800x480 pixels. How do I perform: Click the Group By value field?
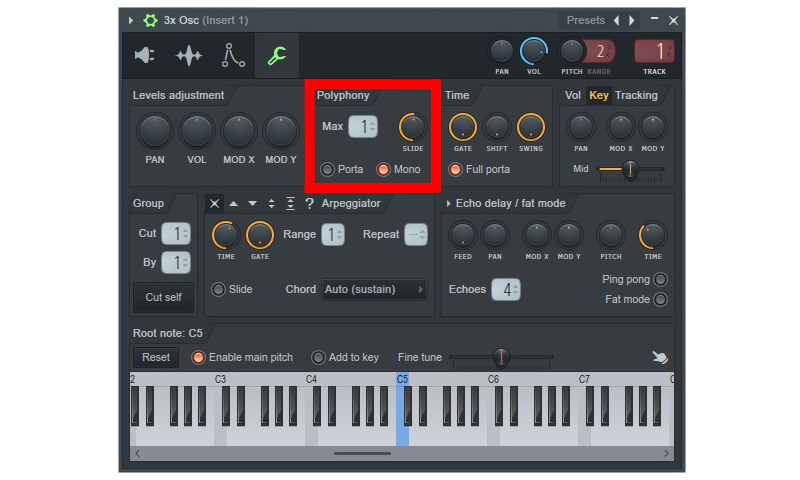point(176,263)
